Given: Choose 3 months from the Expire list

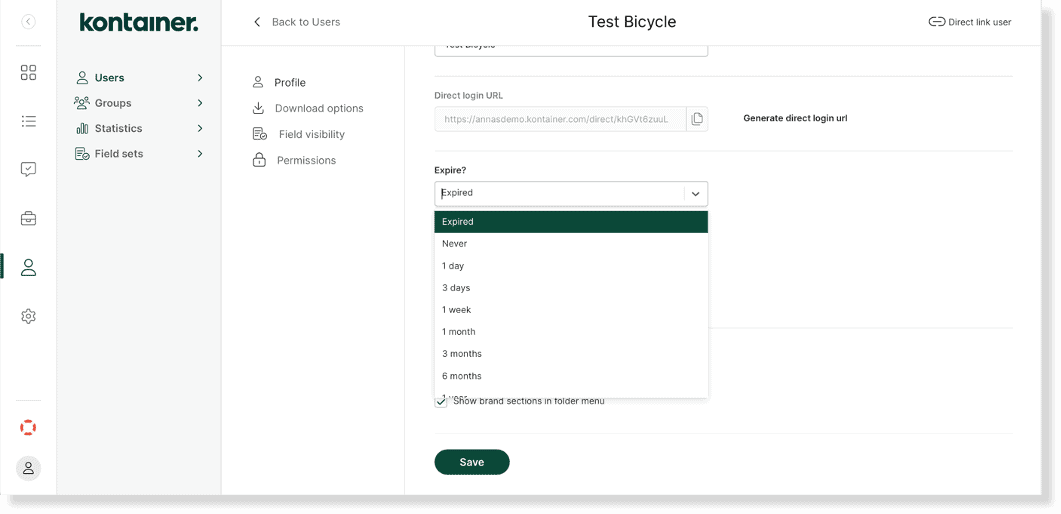Looking at the screenshot, I should [x=571, y=354].
